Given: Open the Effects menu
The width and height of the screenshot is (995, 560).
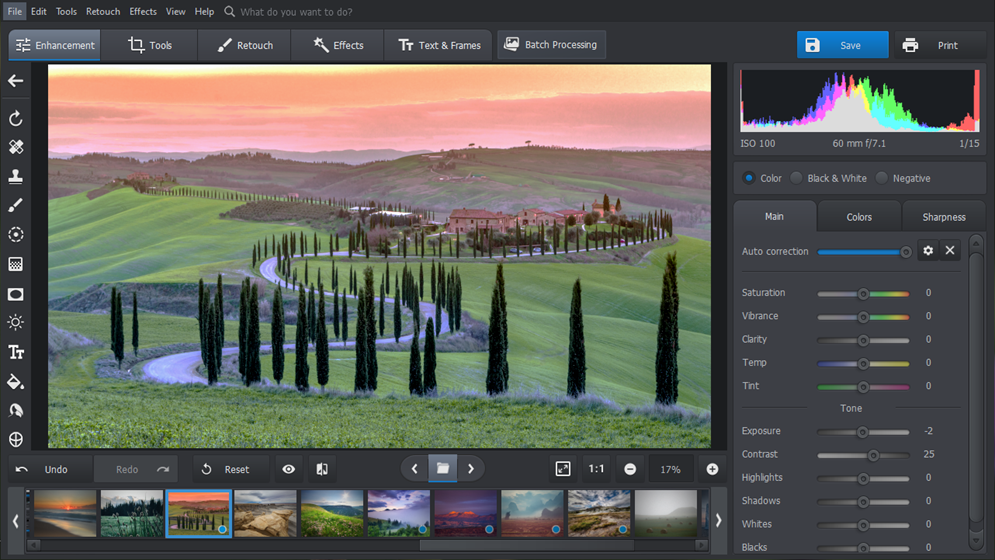Looking at the screenshot, I should click(x=143, y=12).
